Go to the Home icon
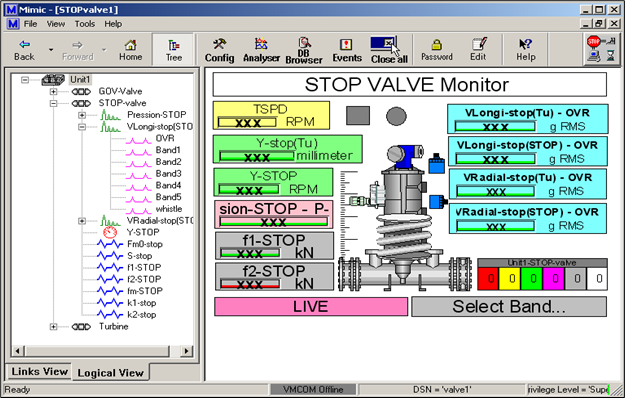The width and height of the screenshot is (625, 398). point(130,50)
